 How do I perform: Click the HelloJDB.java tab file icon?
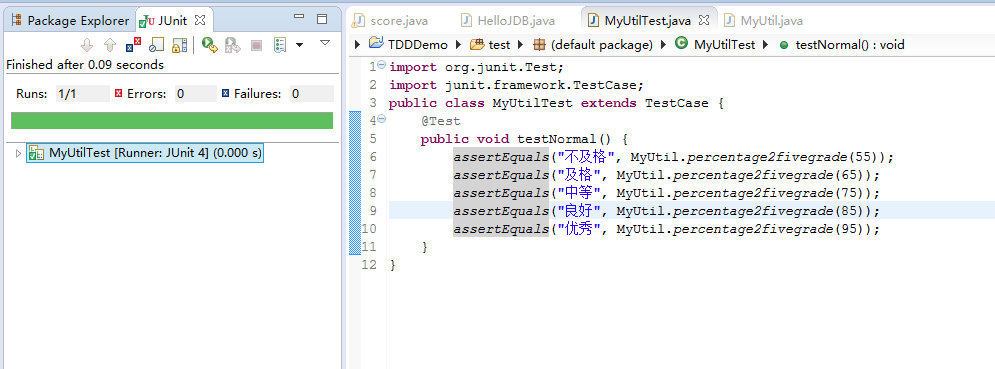466,20
